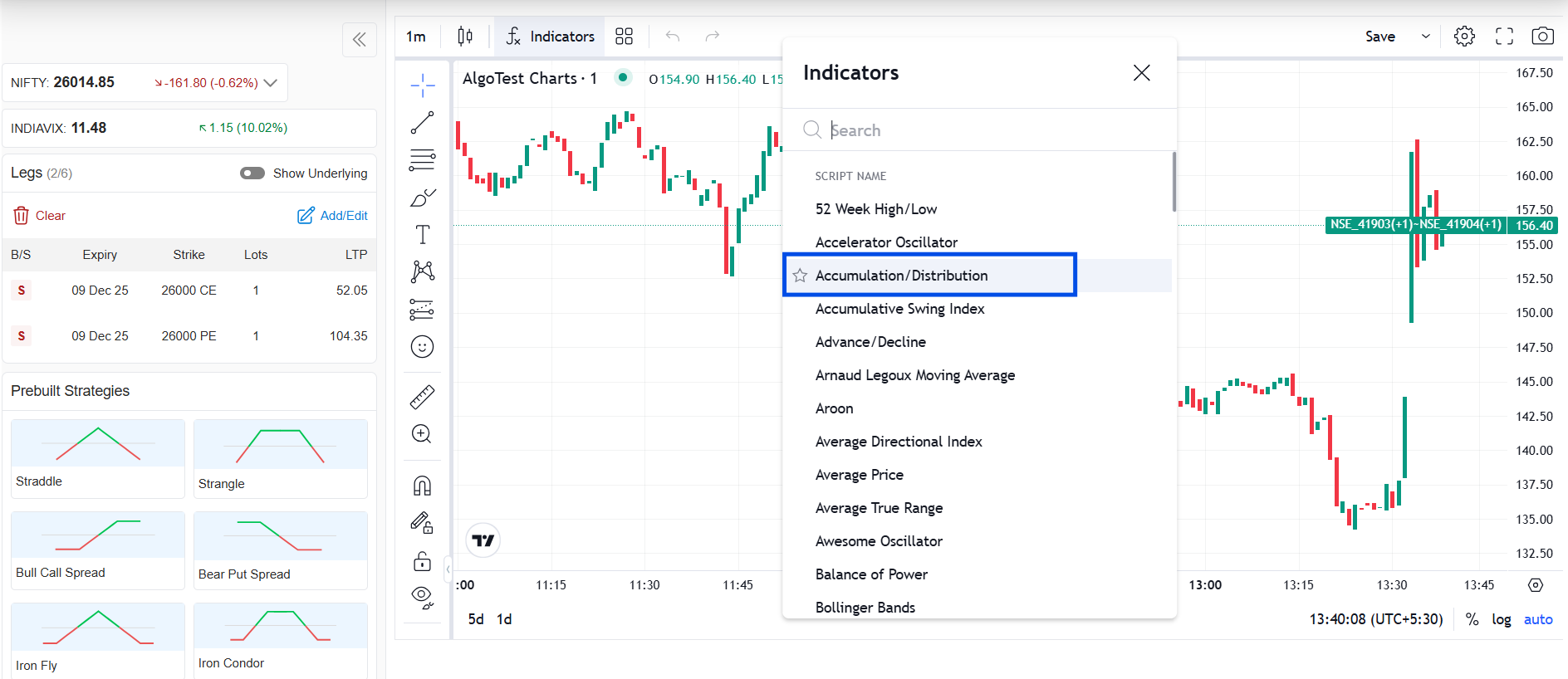The width and height of the screenshot is (1568, 679).
Task: Collapse the left panel with double chevron
Action: click(x=360, y=39)
